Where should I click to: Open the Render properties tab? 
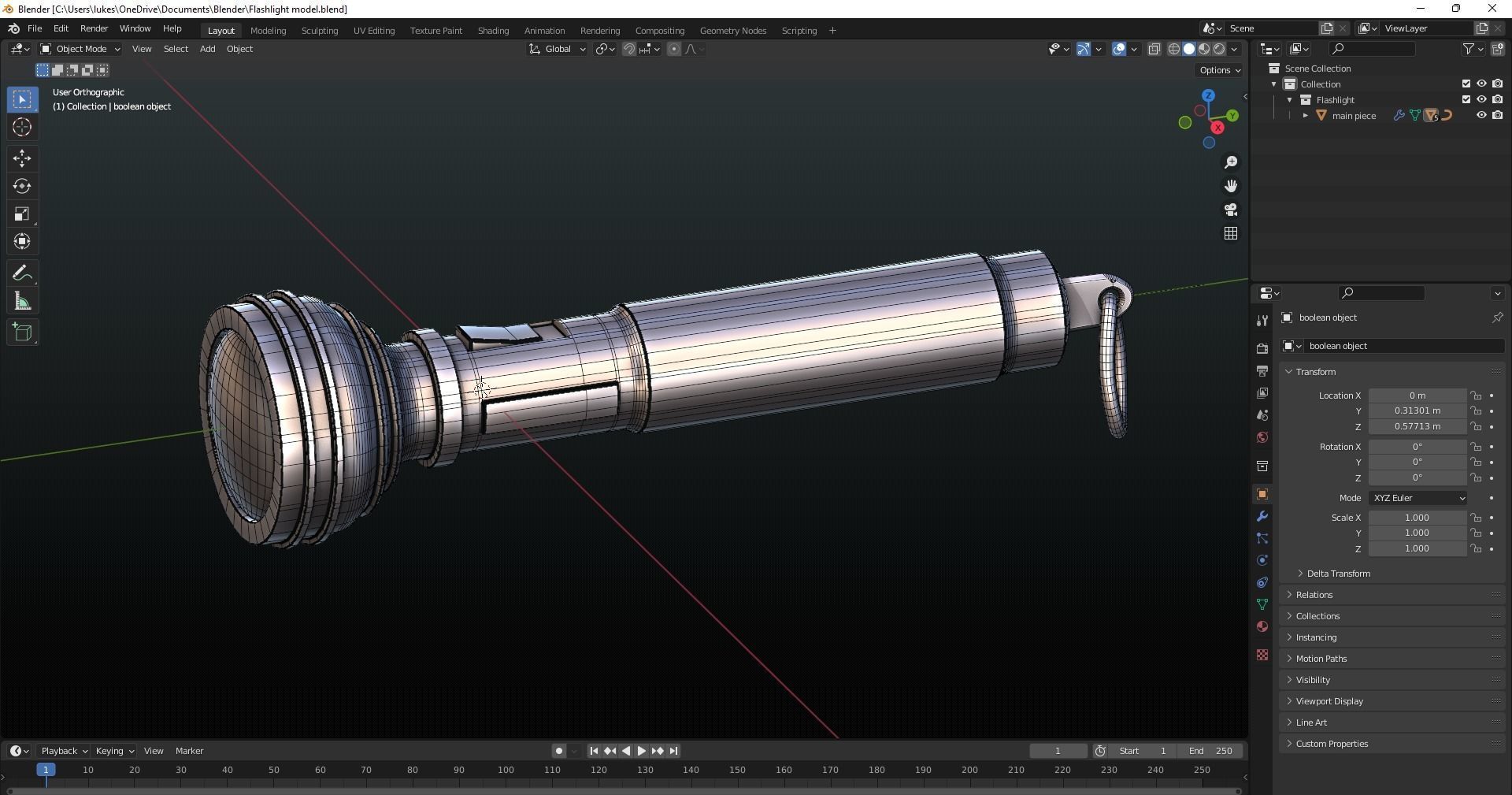pyautogui.click(x=1262, y=348)
